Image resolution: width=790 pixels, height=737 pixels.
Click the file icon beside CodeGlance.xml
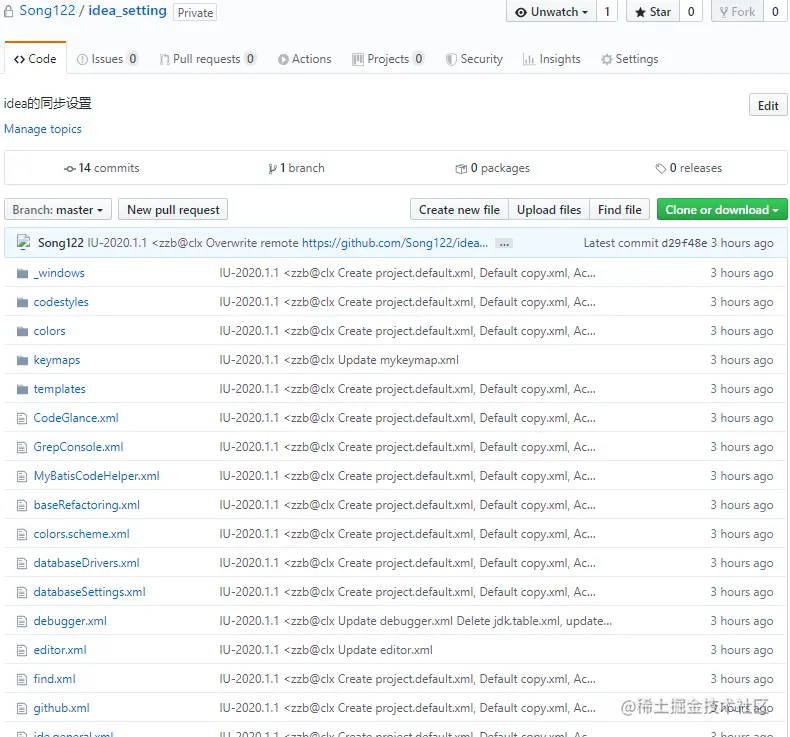22,418
